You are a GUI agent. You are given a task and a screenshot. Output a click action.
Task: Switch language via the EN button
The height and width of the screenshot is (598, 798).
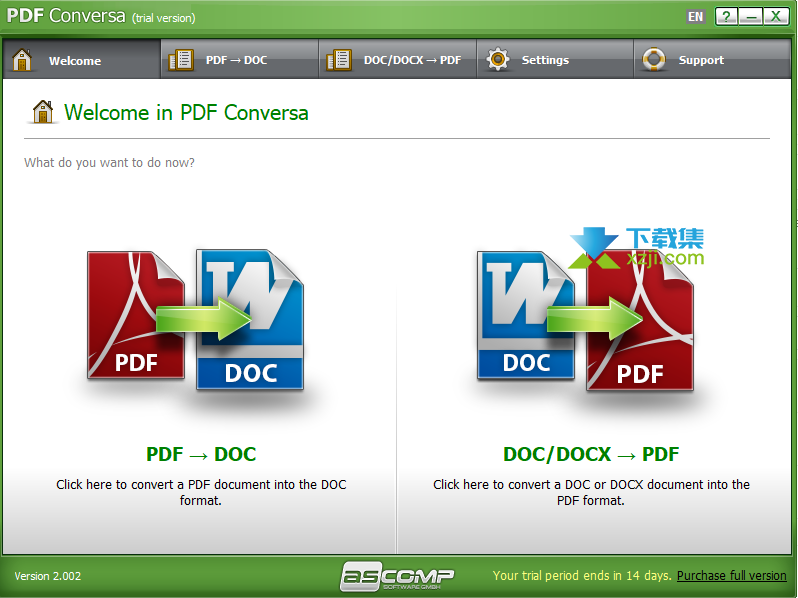695,17
